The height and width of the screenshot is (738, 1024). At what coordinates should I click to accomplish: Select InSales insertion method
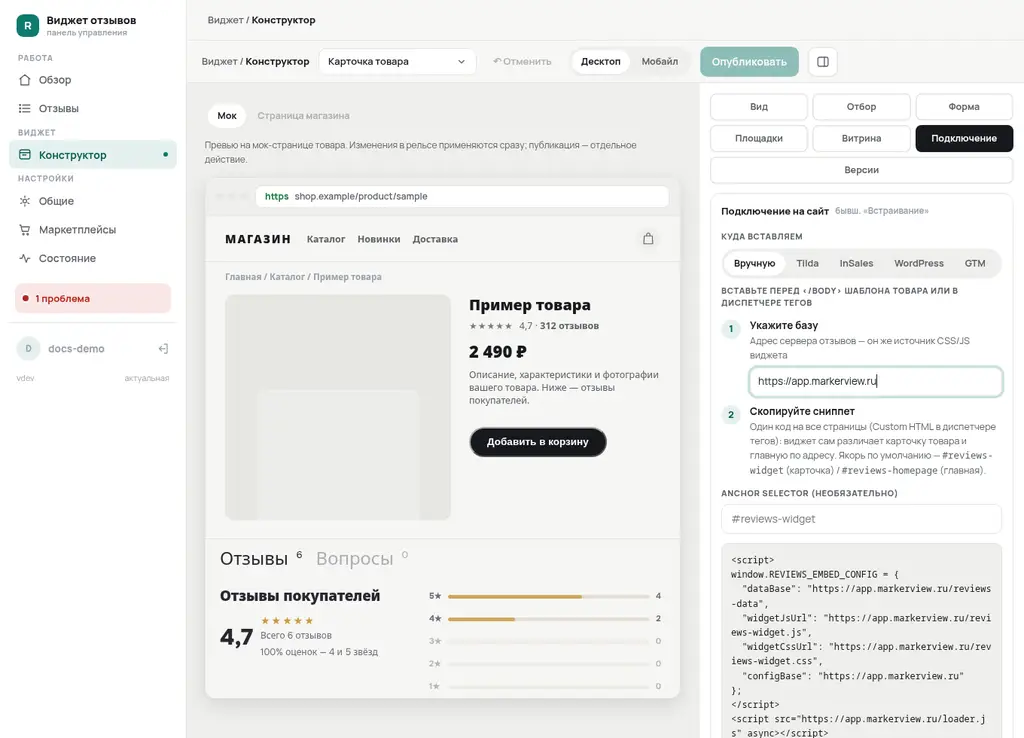[856, 263]
